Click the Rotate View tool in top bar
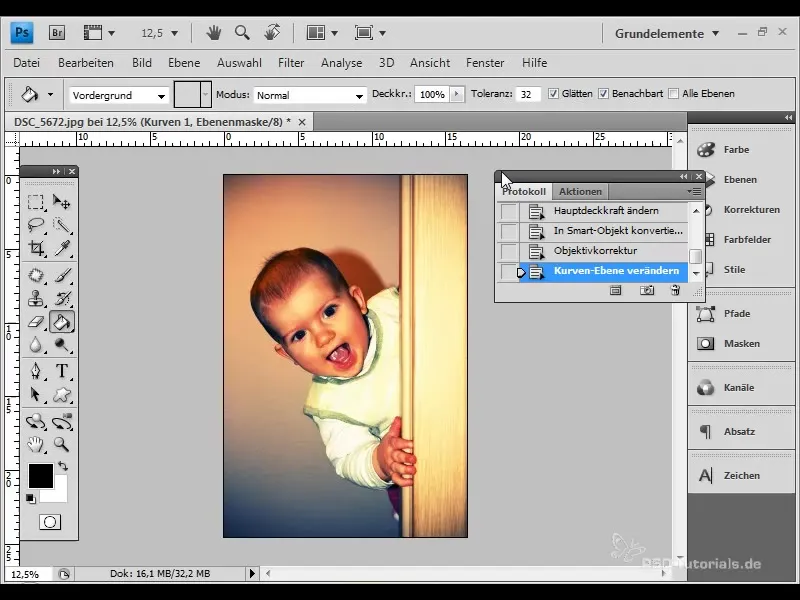Screen dimensions: 800x600 [272, 33]
